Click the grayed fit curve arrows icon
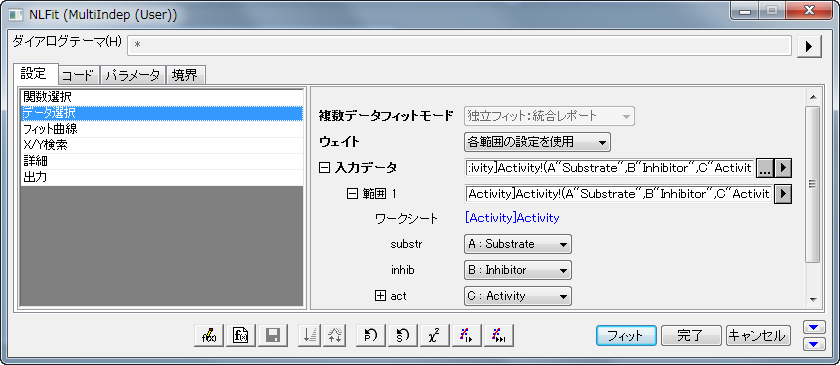Viewport: 840px width, 365px height. tap(334, 336)
